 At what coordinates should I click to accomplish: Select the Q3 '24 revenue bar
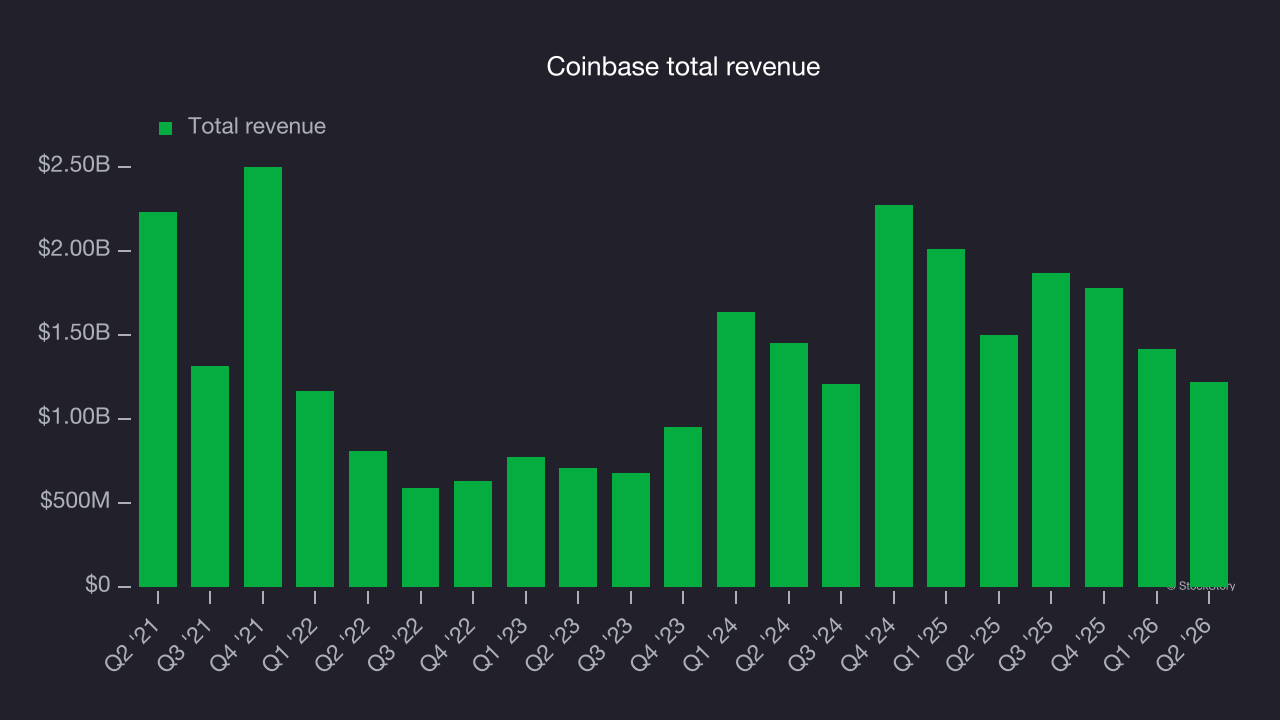(841, 485)
